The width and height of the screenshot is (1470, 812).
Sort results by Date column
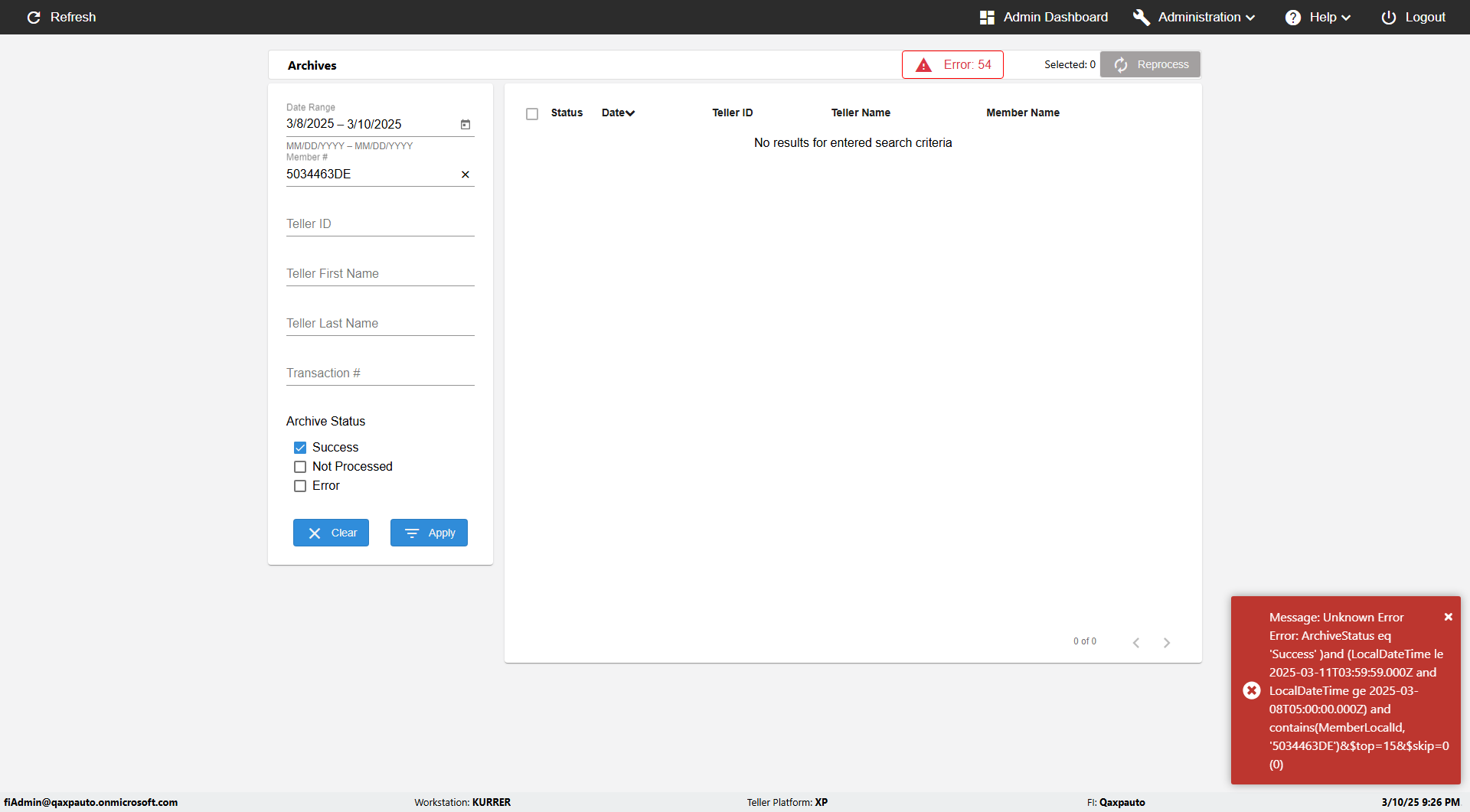(x=618, y=113)
